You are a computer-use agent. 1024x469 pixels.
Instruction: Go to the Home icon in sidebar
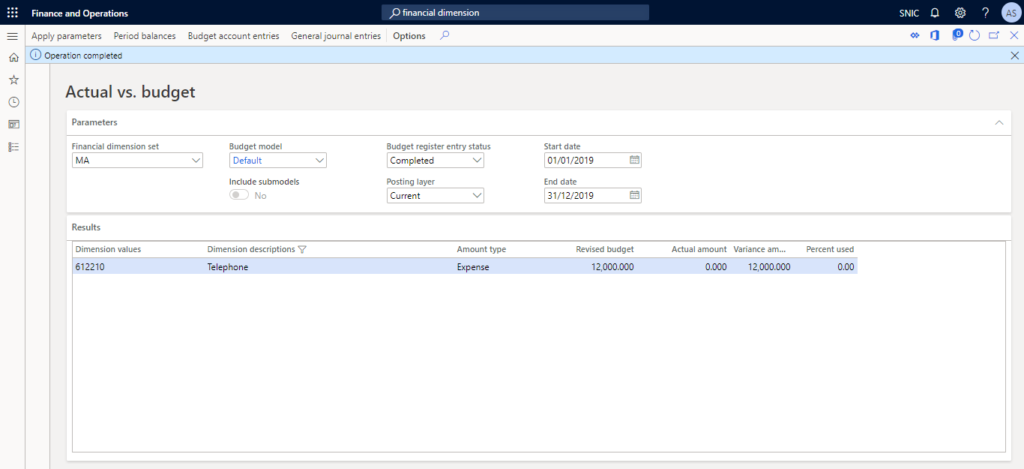(x=13, y=57)
